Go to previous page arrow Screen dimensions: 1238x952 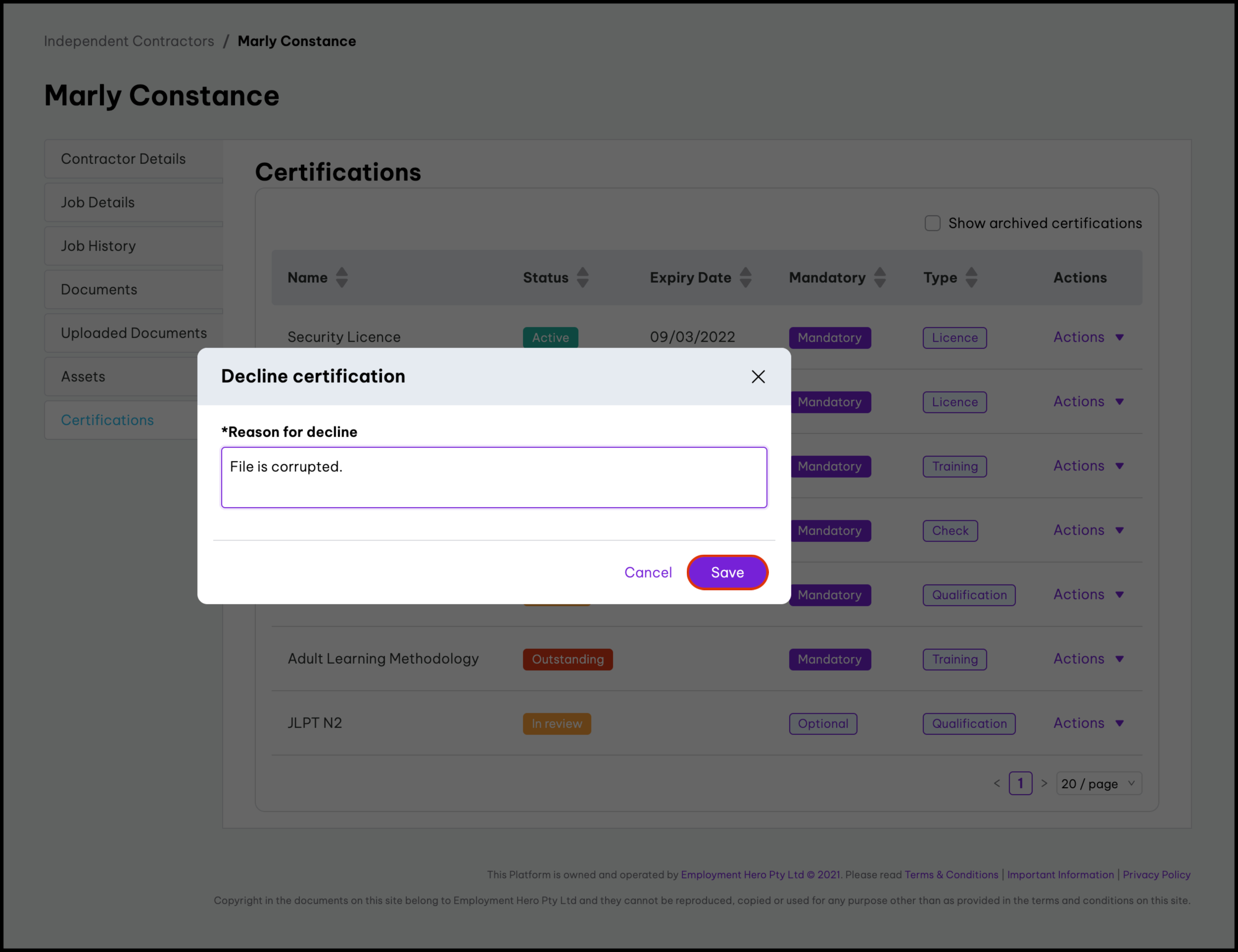tap(997, 784)
